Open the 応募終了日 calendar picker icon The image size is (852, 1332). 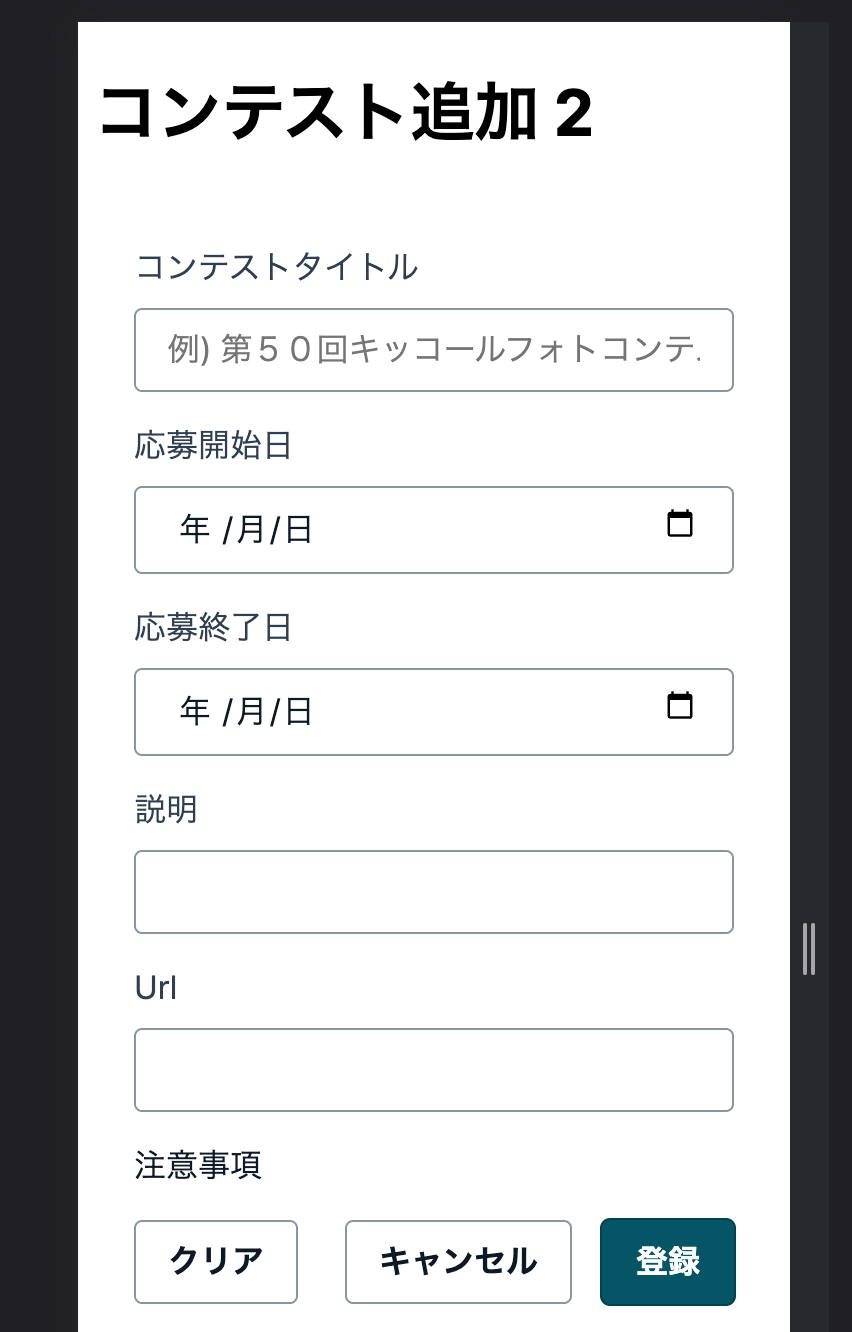tap(681, 705)
